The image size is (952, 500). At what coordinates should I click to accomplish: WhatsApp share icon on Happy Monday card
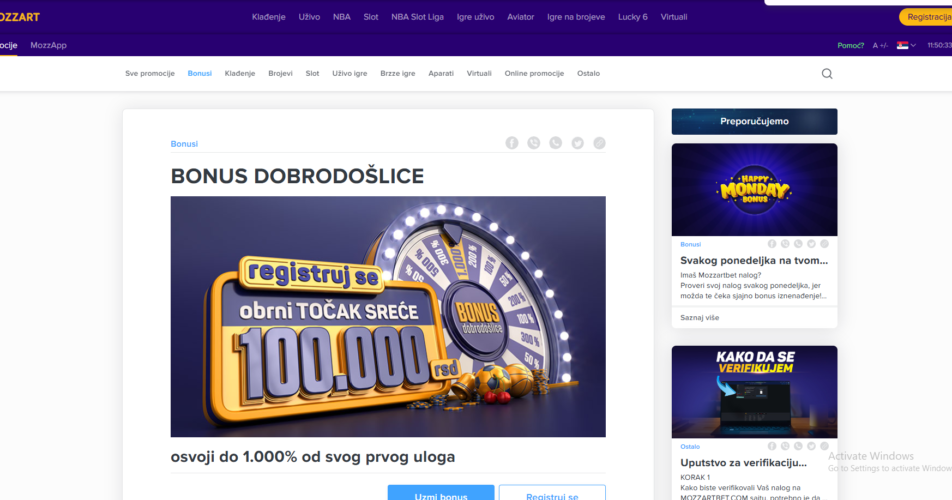point(798,244)
